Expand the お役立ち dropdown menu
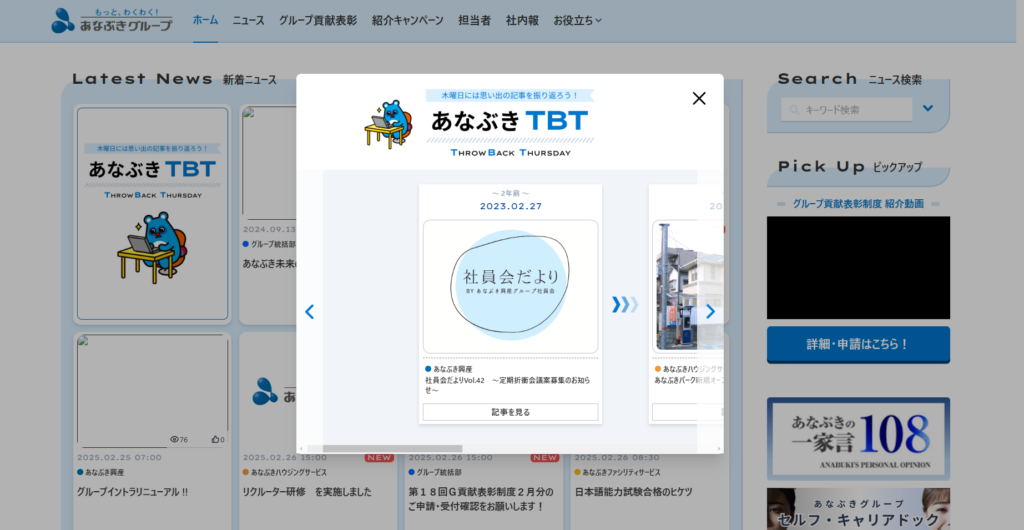Screen dimensions: 1024x530 (x=577, y=20)
